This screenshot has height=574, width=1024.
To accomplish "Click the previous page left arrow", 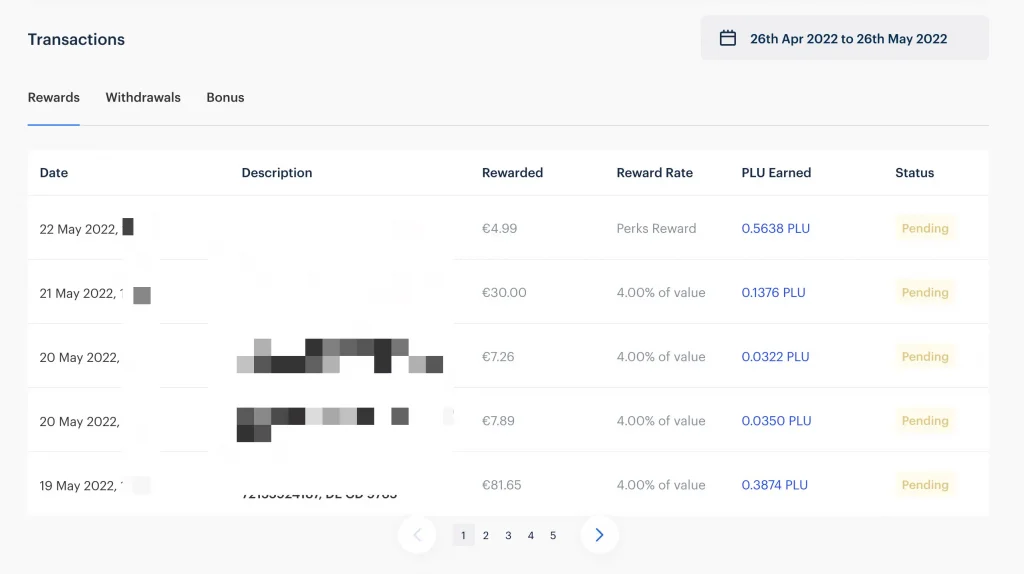I will (x=417, y=535).
